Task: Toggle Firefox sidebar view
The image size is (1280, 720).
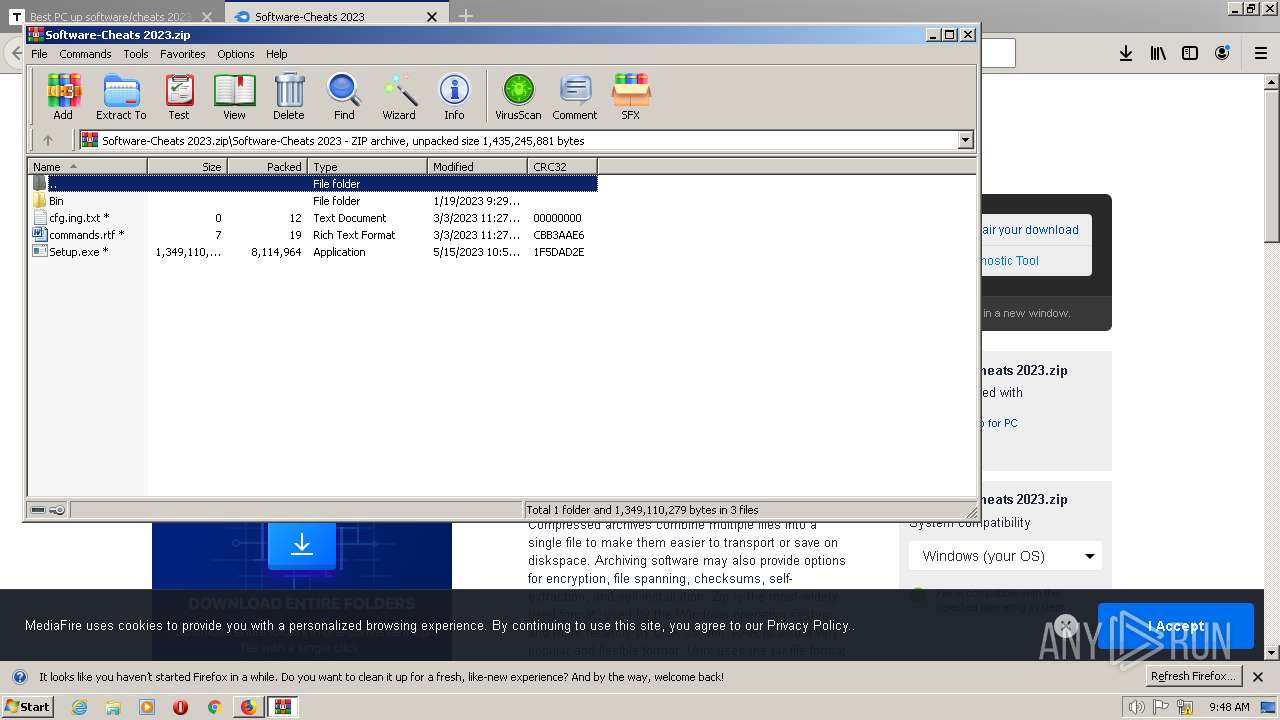Action: 1190,53
